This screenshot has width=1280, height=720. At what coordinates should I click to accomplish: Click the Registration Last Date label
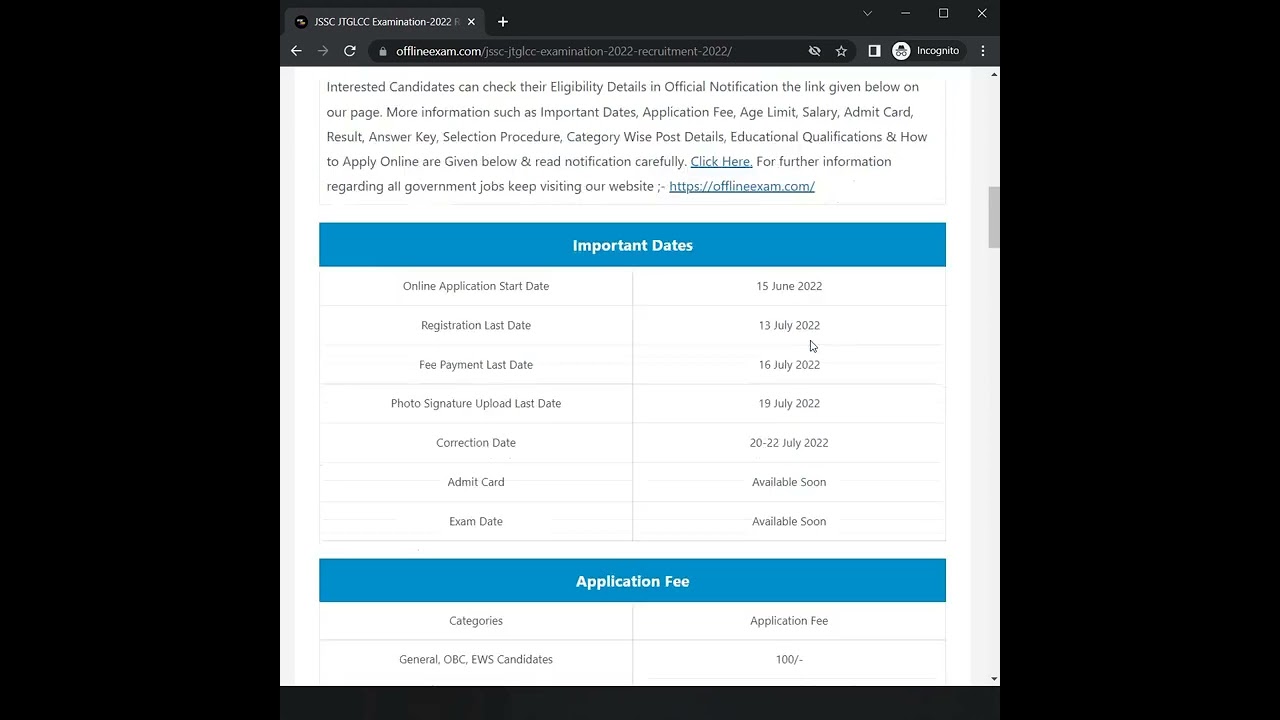coord(476,325)
